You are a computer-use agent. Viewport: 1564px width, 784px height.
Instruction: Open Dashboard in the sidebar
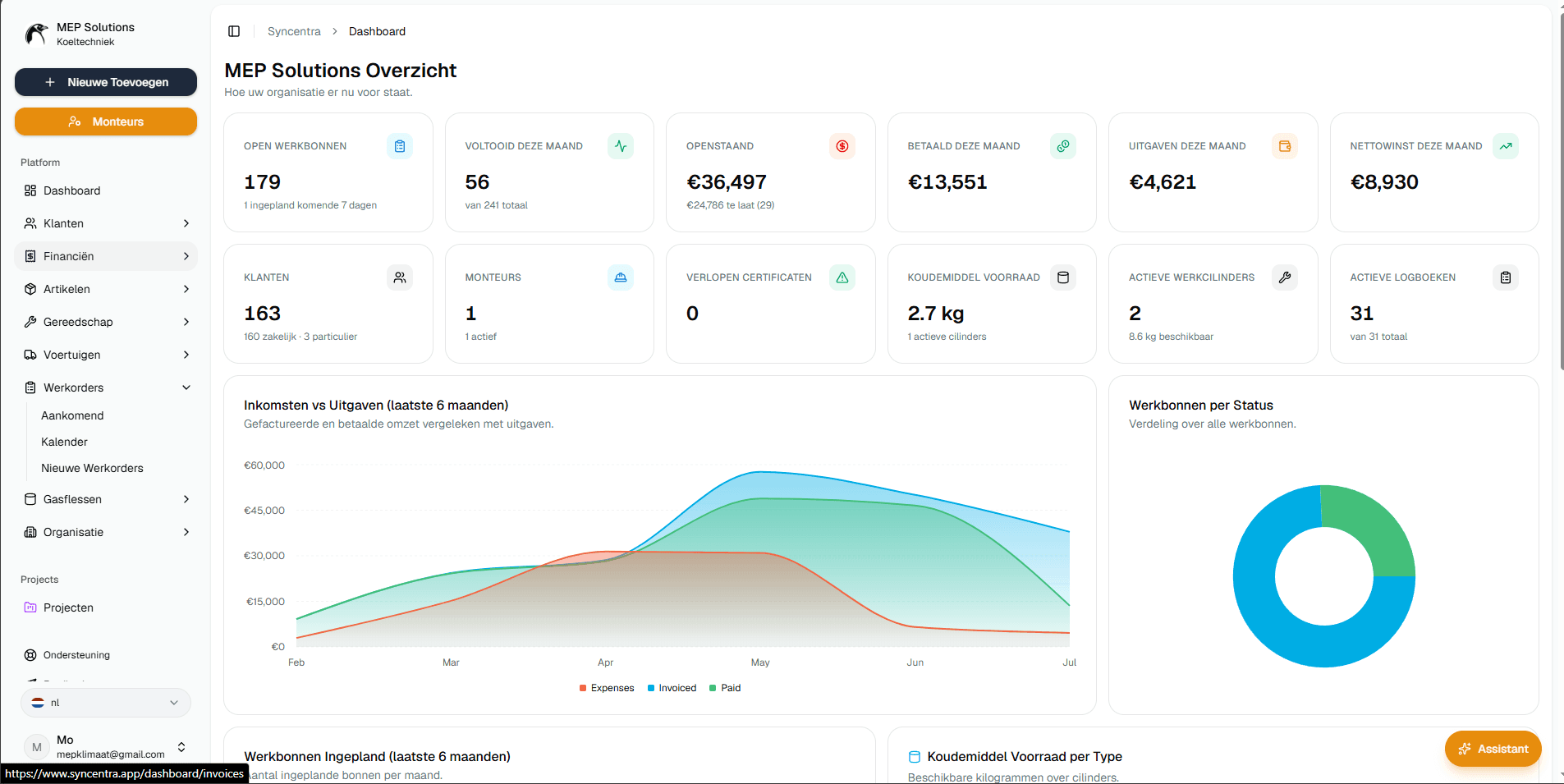pos(106,190)
